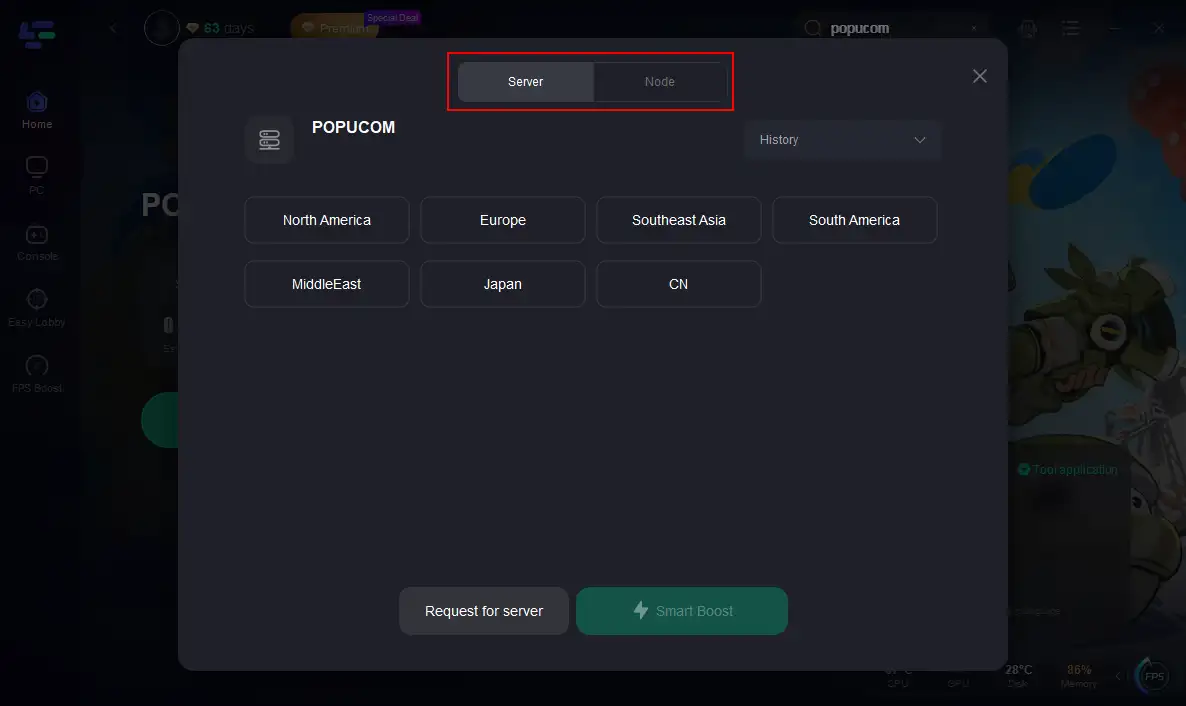Choose the North America server
1186x706 pixels.
coord(327,220)
